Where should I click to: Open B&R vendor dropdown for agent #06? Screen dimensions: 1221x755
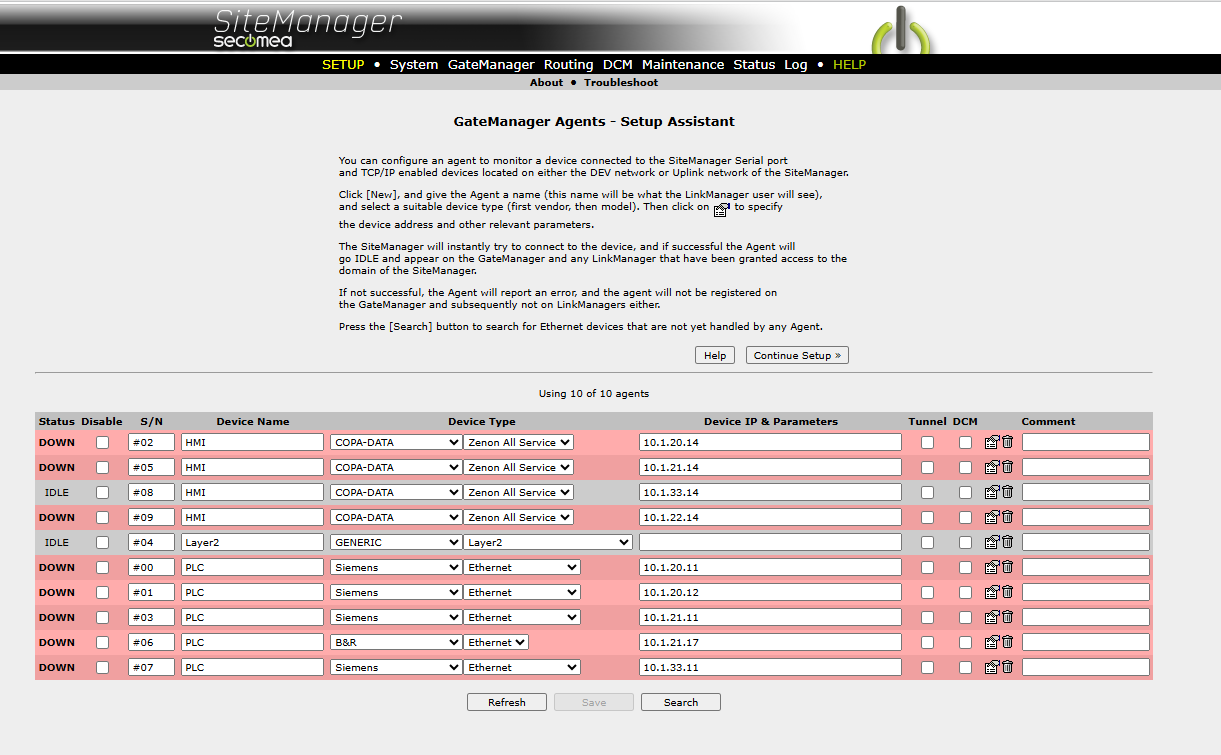click(395, 642)
